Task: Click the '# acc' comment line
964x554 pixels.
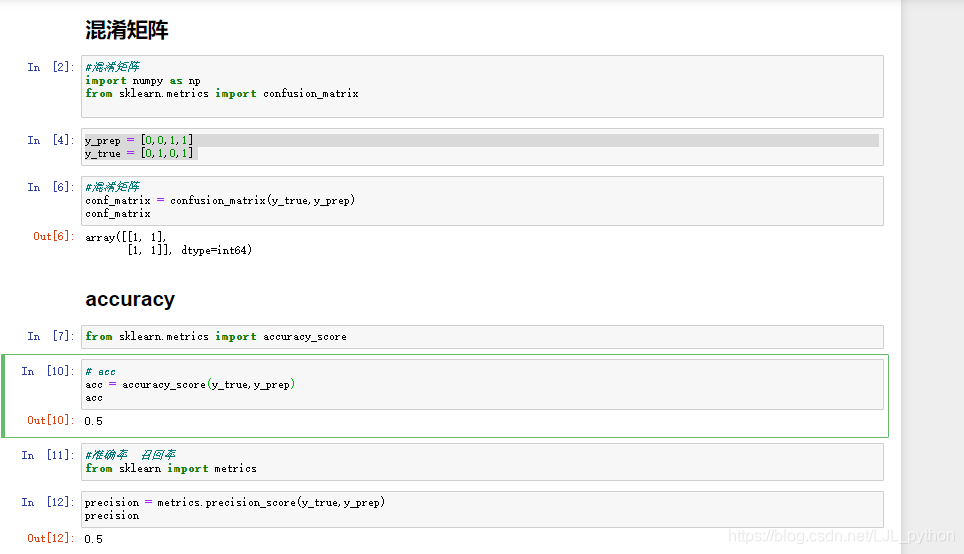Action: point(100,372)
